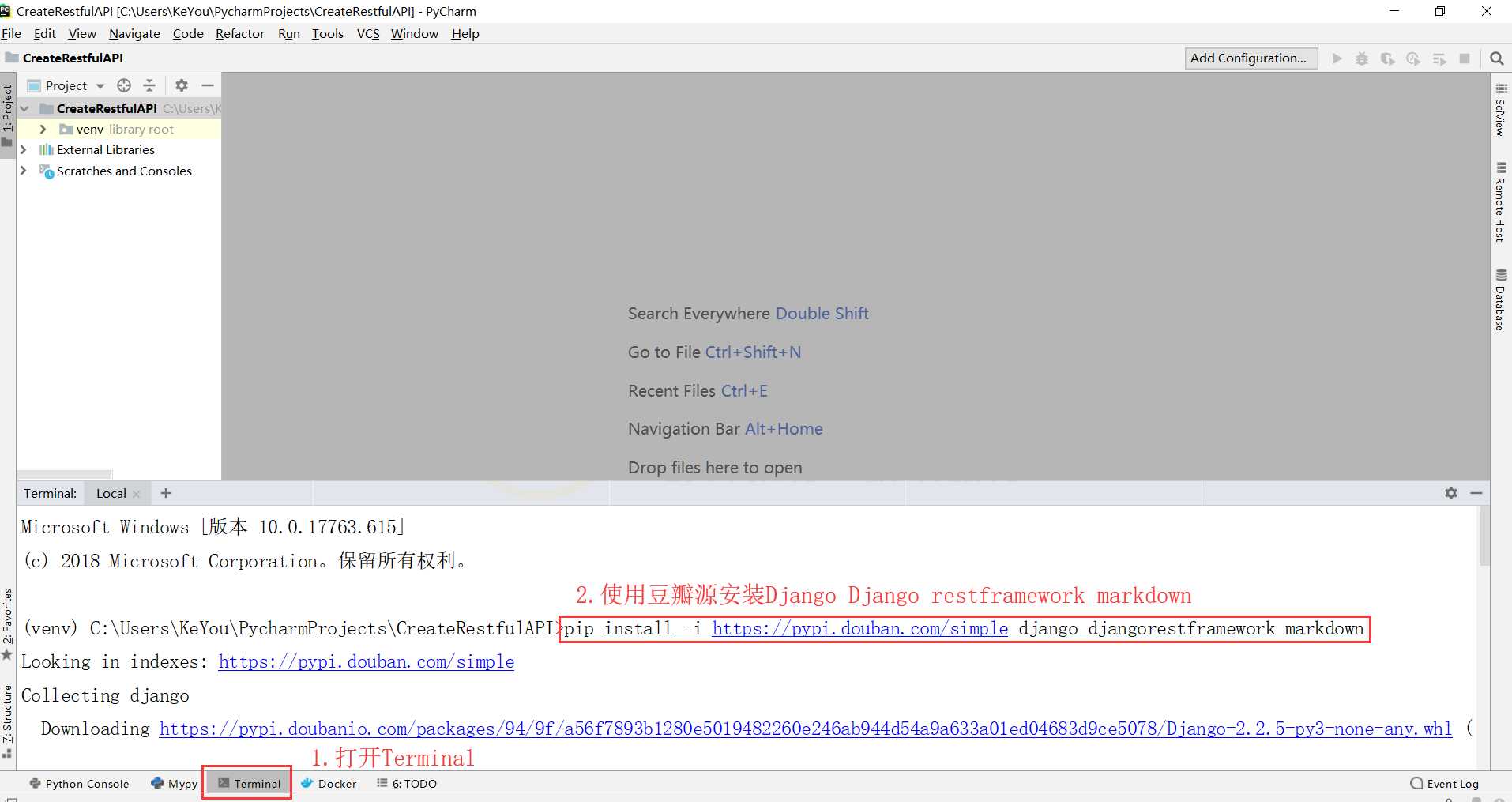Open the File menu

(x=11, y=33)
